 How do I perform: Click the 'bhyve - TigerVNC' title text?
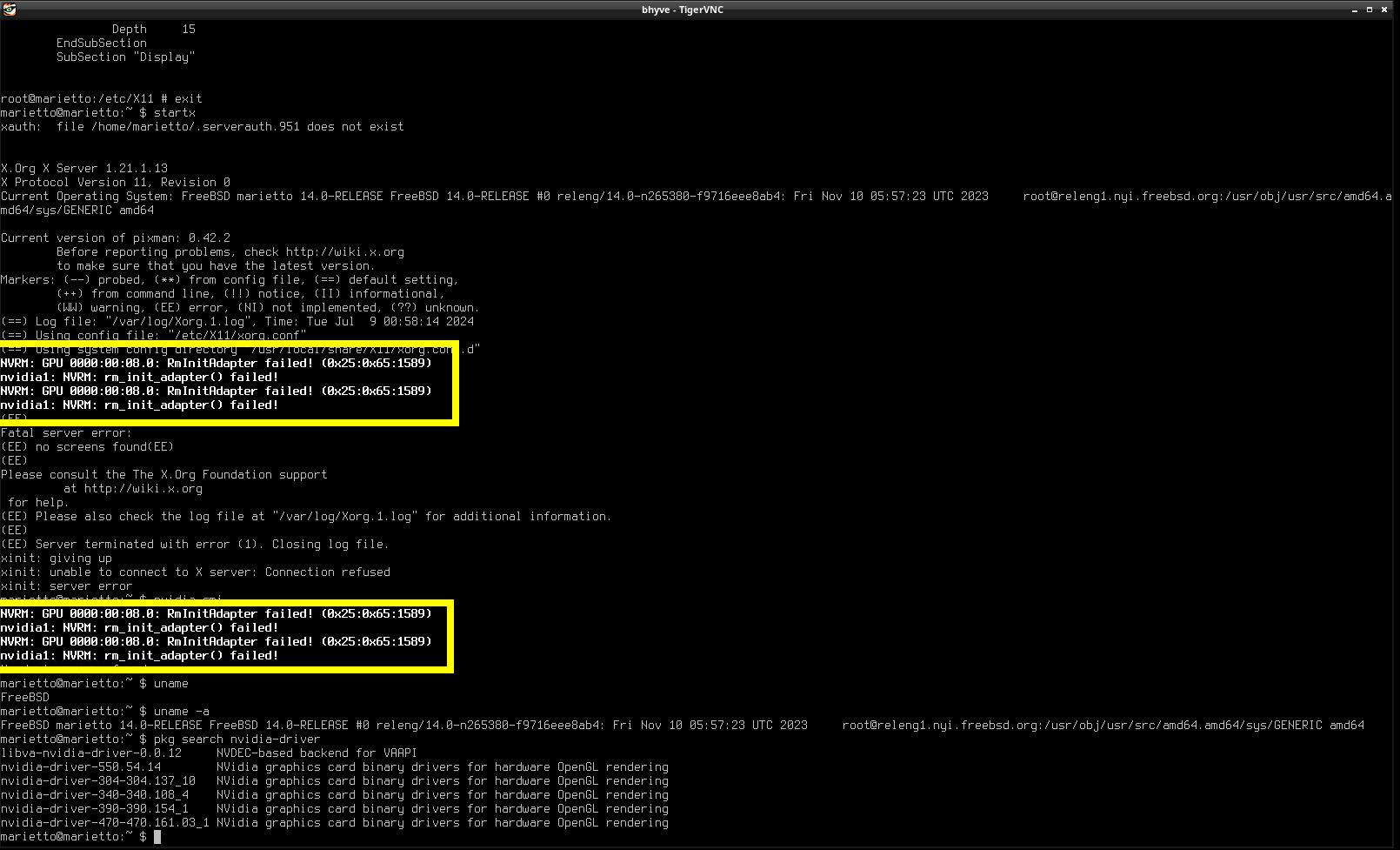click(683, 10)
